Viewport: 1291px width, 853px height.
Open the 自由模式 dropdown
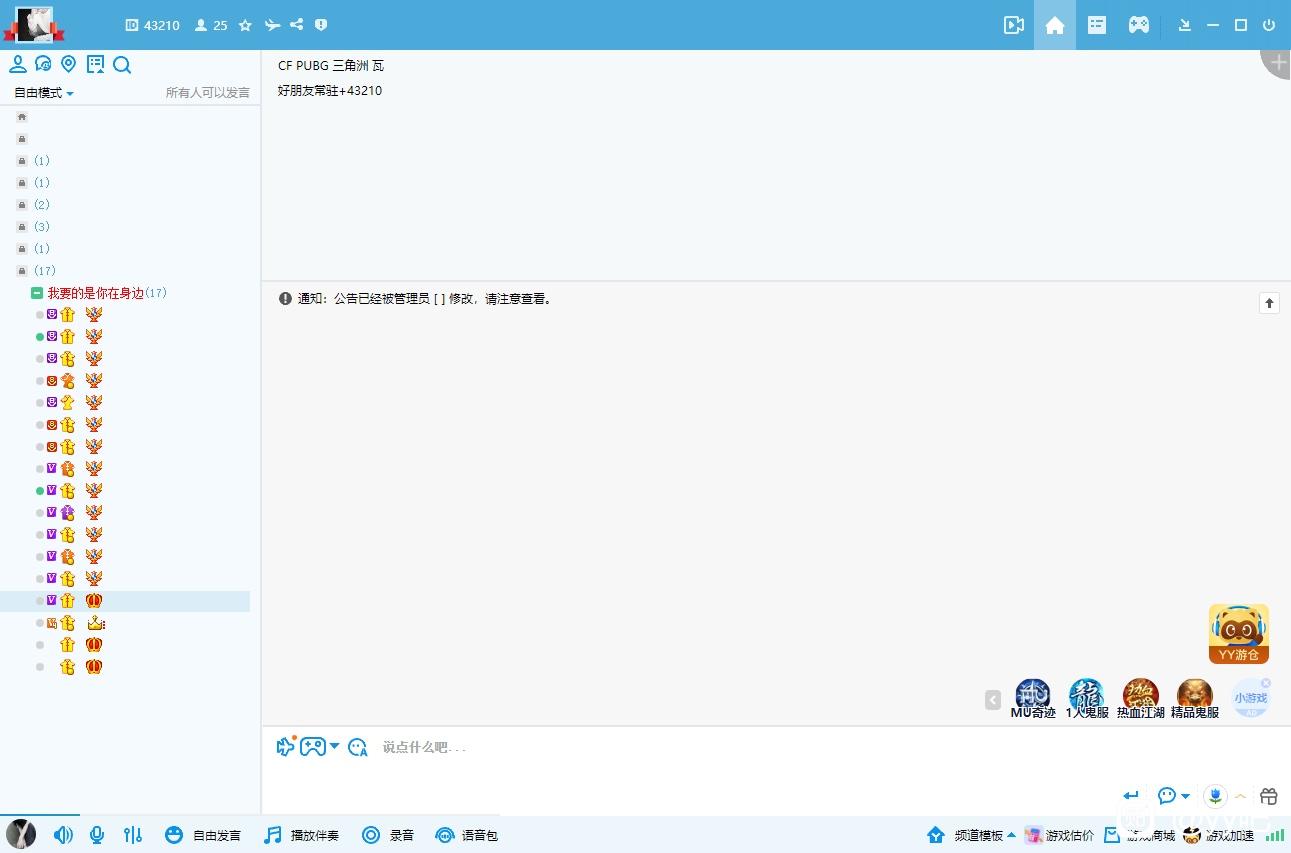click(44, 93)
